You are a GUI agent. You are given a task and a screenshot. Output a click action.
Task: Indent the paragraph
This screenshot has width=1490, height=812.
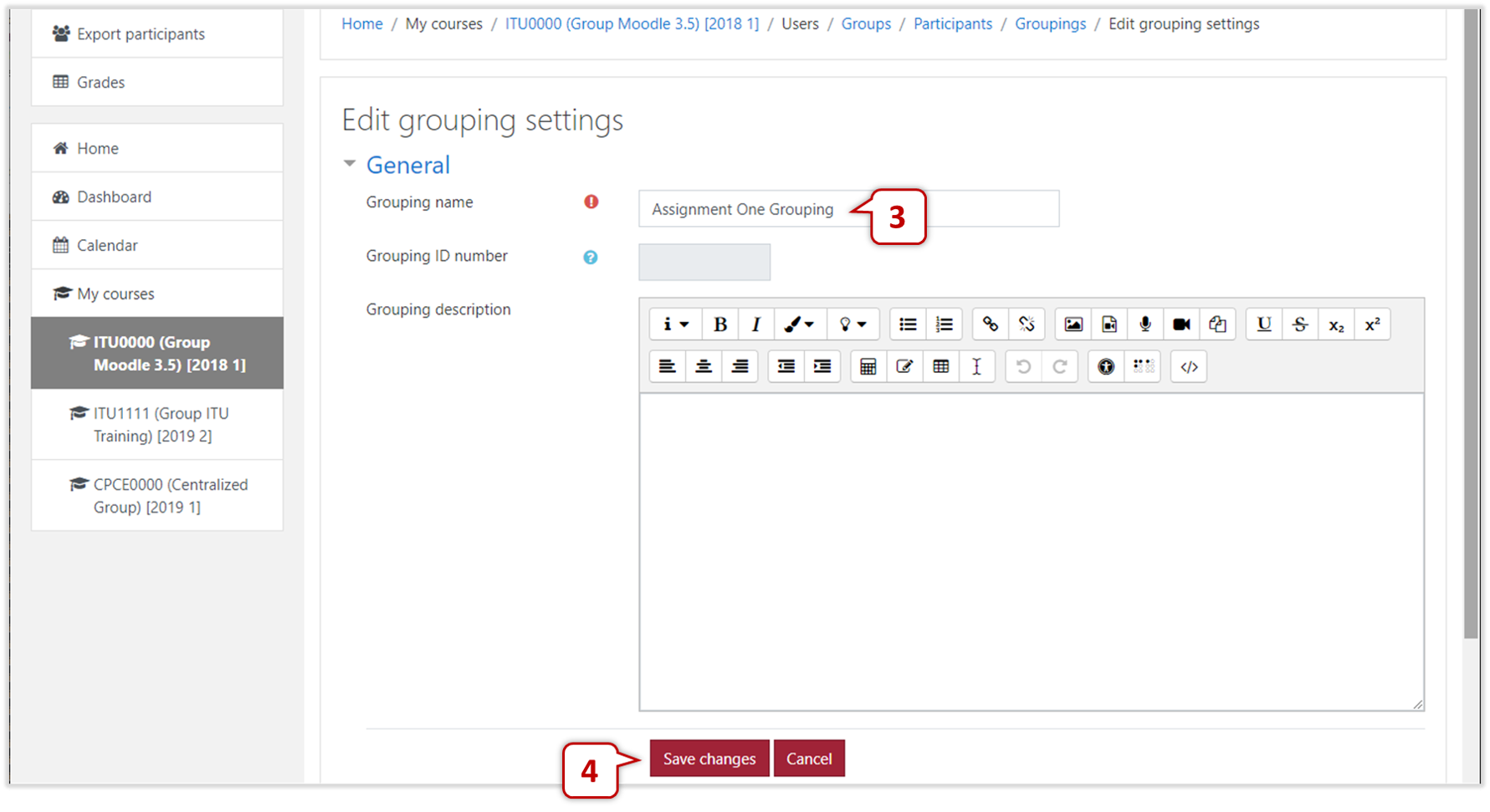(822, 366)
